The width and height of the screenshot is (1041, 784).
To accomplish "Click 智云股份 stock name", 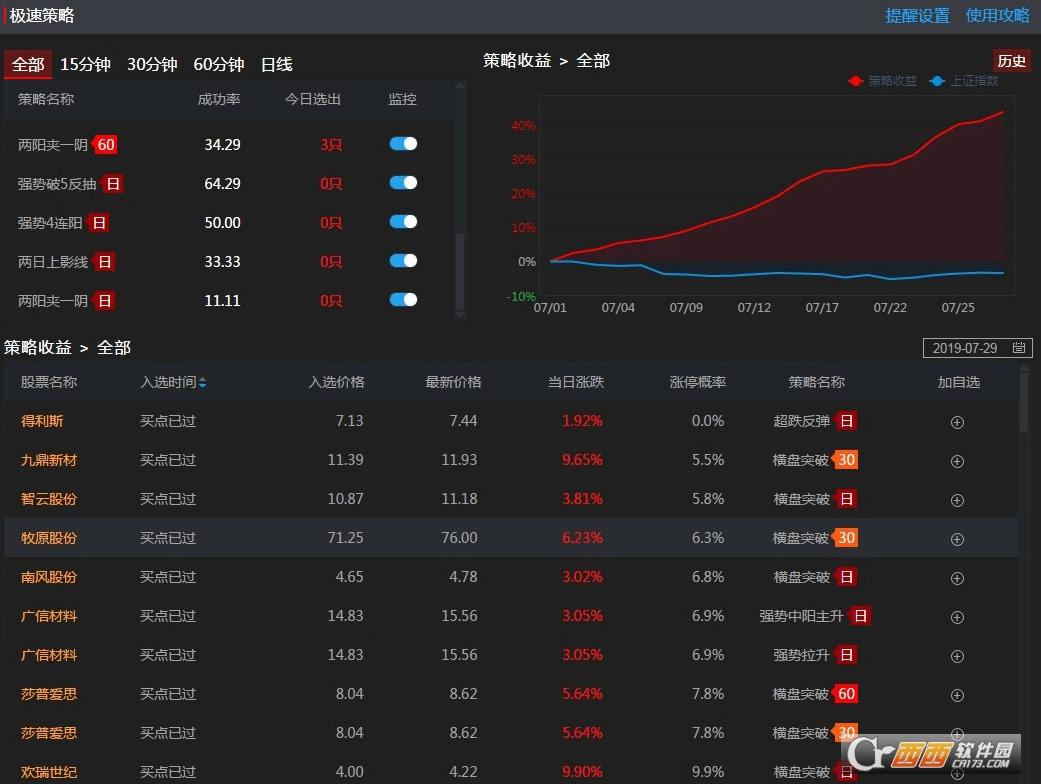I will pos(48,499).
